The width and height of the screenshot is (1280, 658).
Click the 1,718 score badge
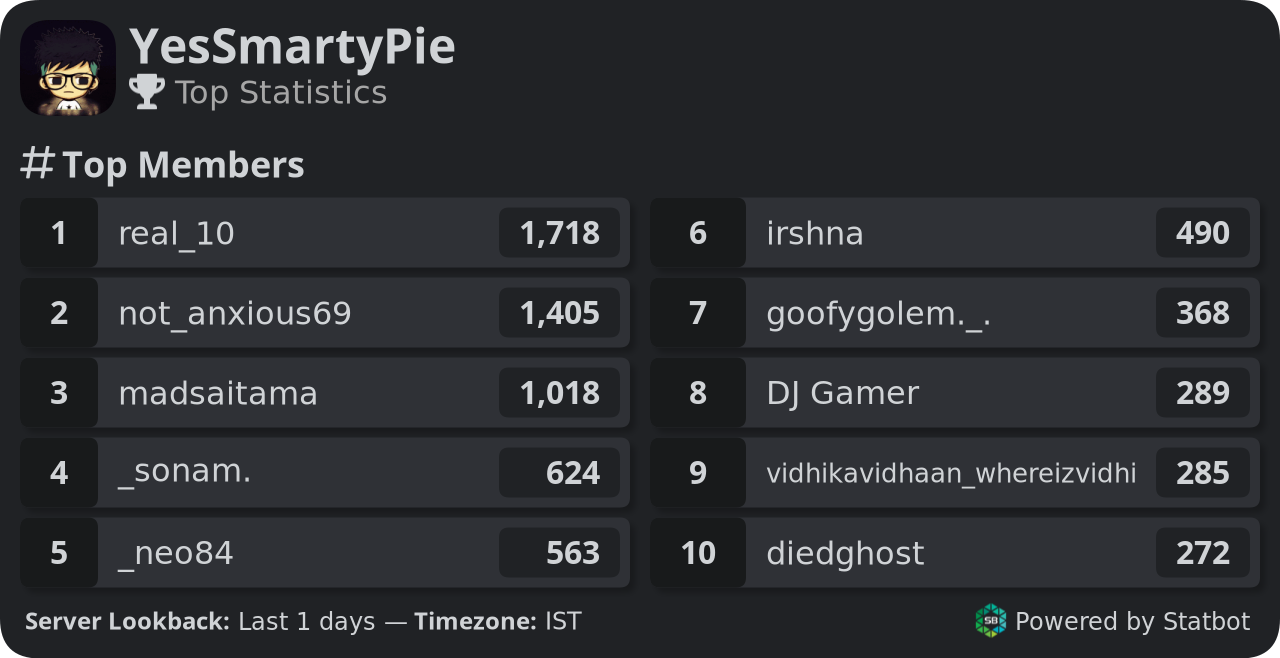tap(559, 233)
